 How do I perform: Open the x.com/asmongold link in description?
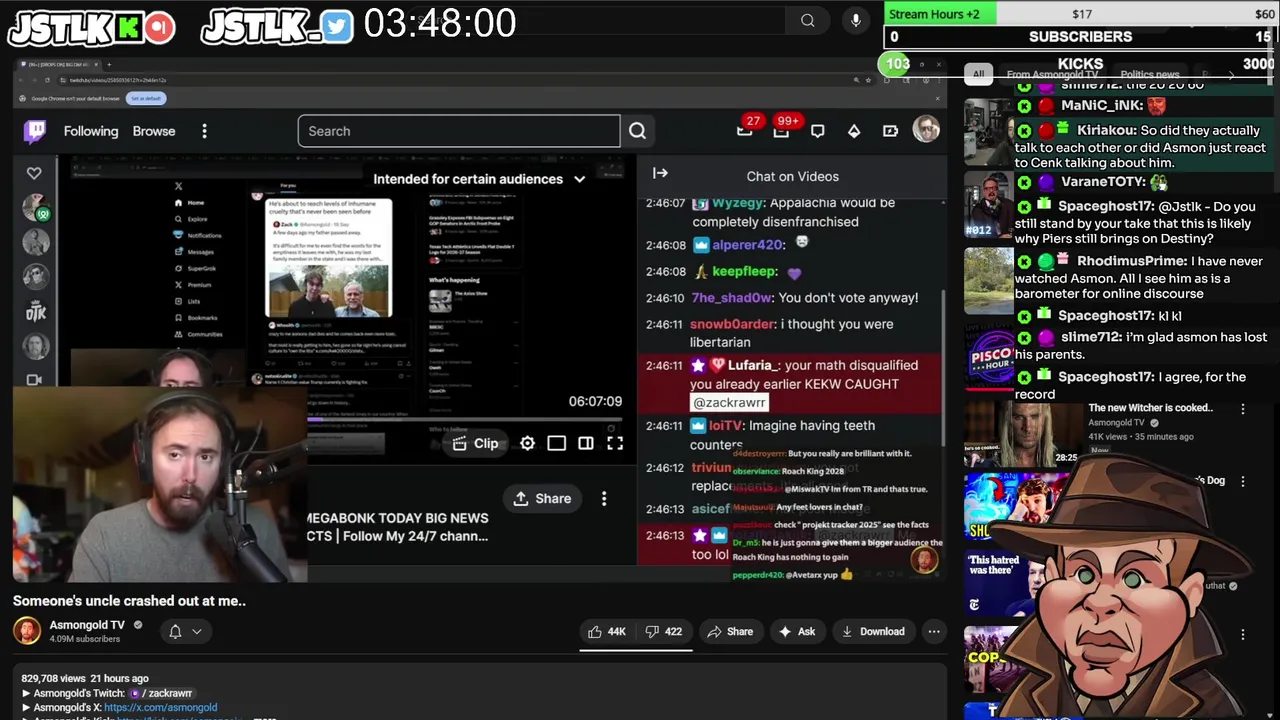(160, 707)
